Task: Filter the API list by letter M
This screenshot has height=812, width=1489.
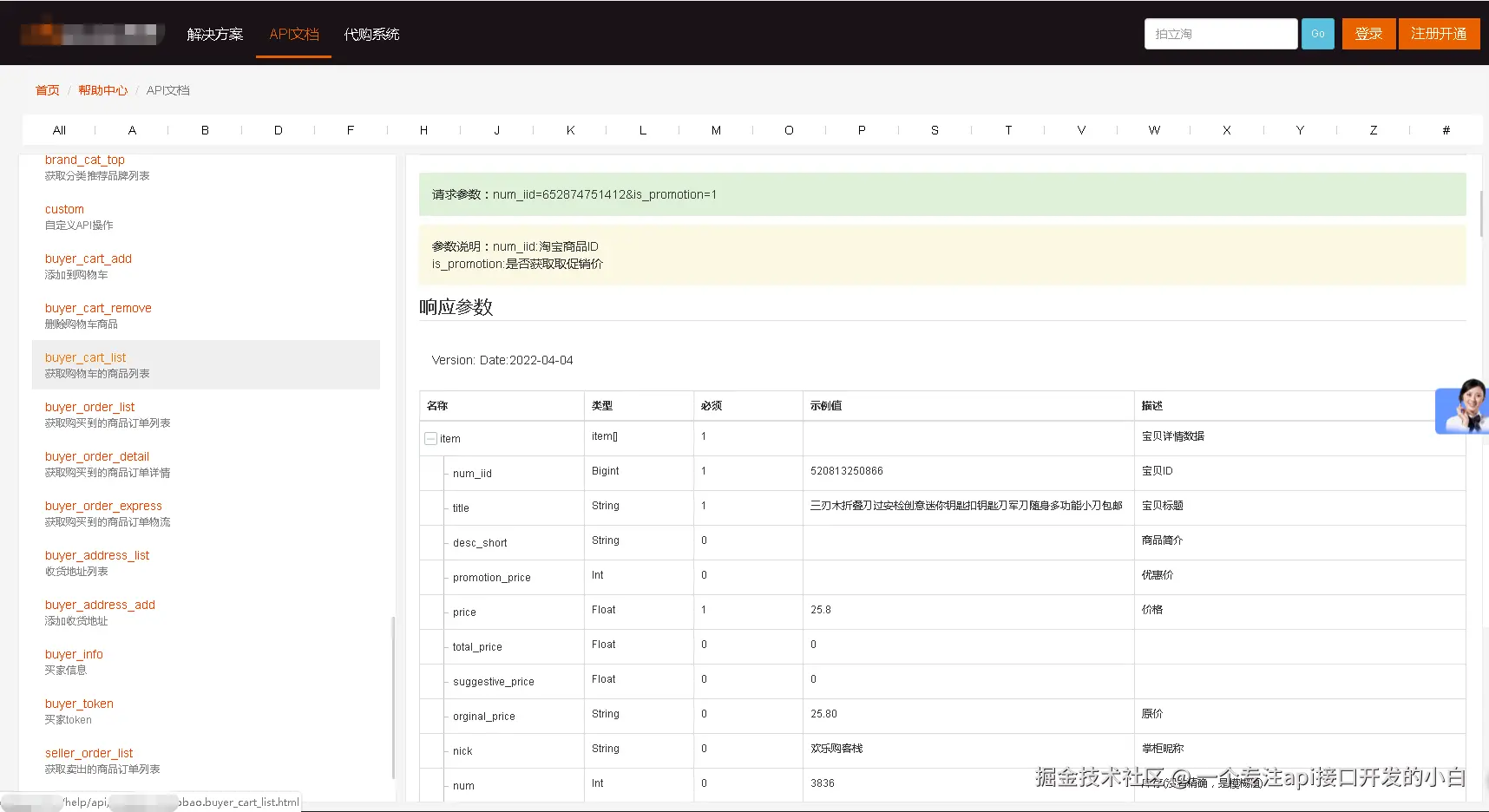Action: tap(716, 130)
